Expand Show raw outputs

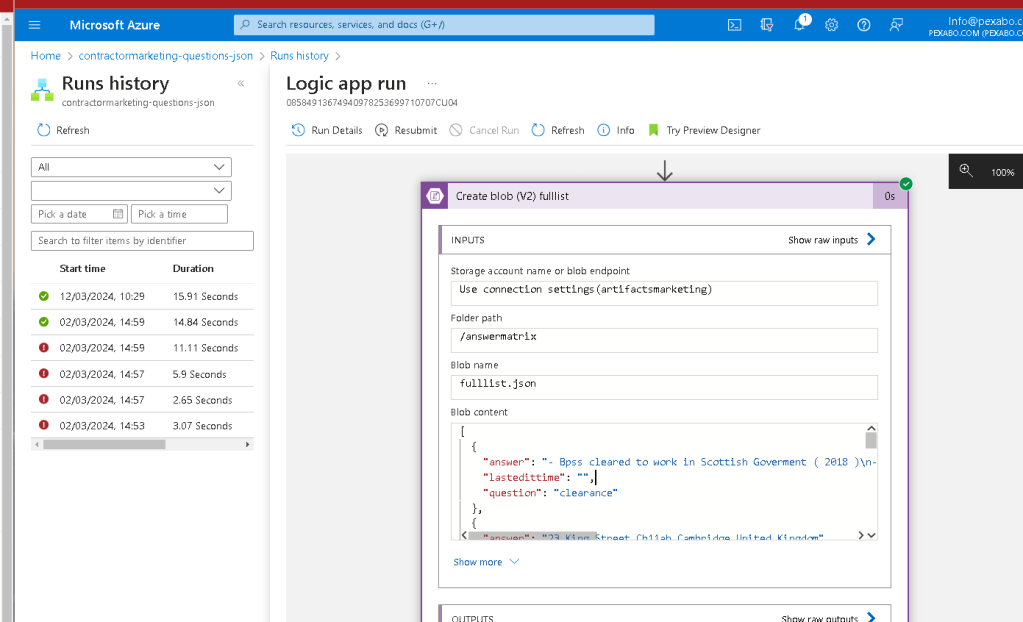coord(829,617)
